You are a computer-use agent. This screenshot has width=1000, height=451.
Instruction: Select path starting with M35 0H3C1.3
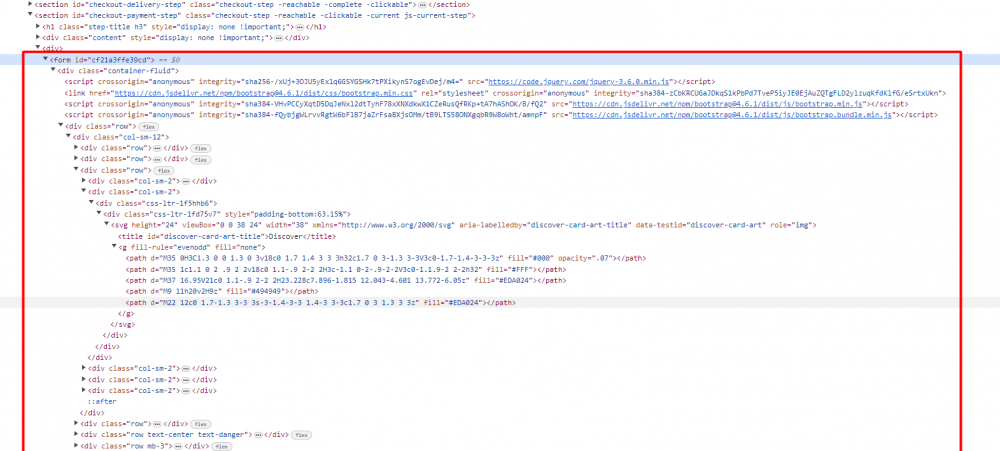point(386,258)
